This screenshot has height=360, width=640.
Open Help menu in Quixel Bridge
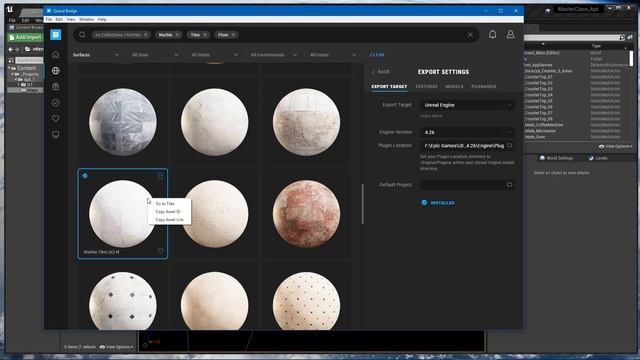tap(102, 19)
